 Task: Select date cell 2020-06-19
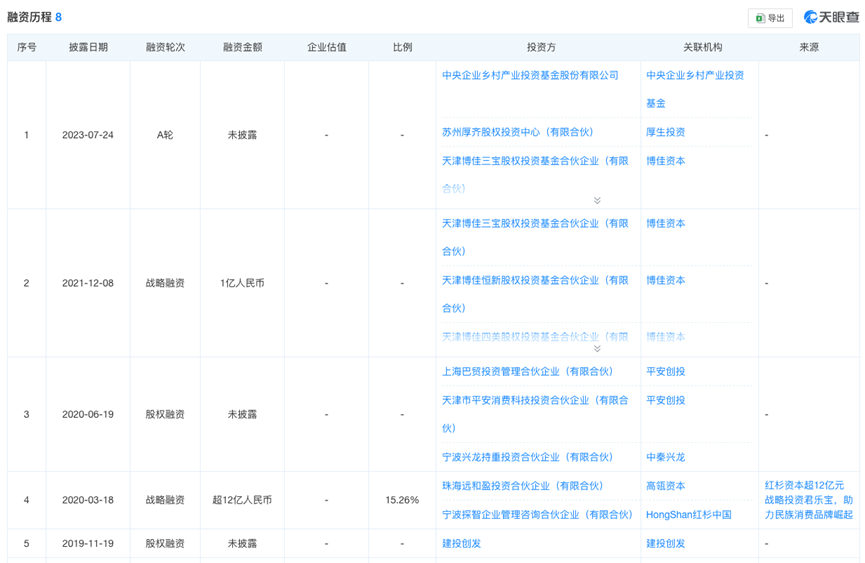[88, 414]
